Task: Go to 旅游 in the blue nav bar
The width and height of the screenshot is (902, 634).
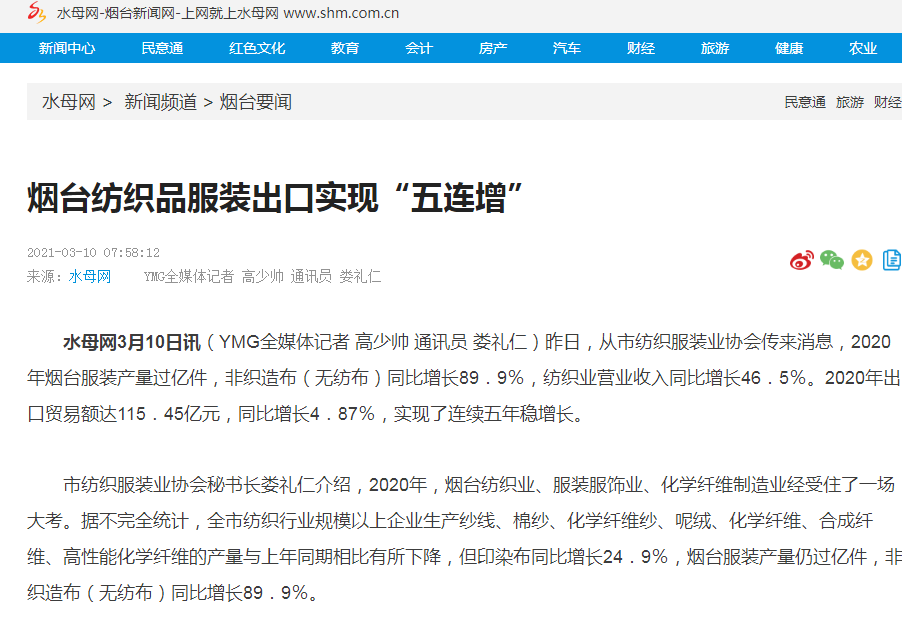Action: click(715, 48)
